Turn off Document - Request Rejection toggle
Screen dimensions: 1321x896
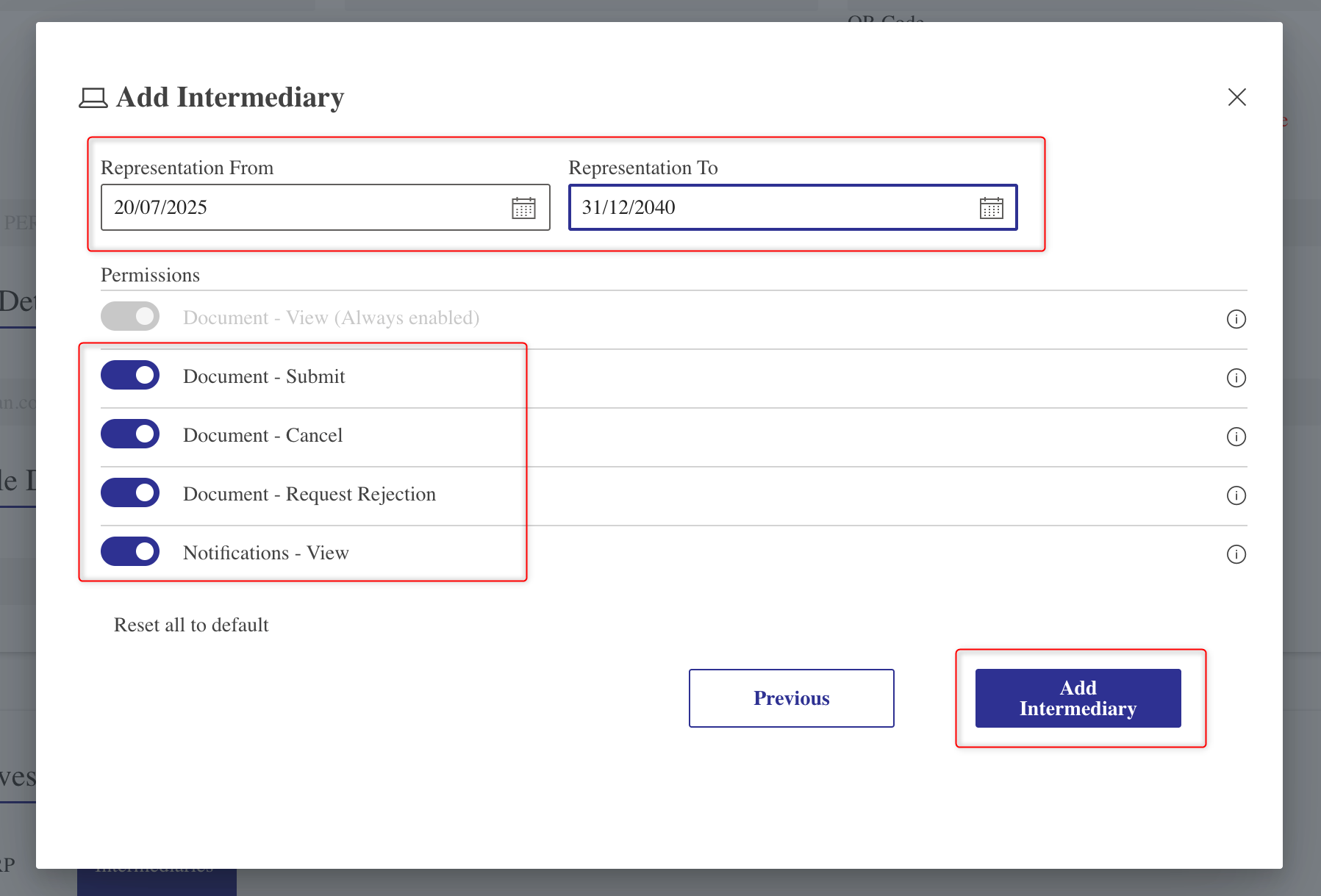coord(130,492)
